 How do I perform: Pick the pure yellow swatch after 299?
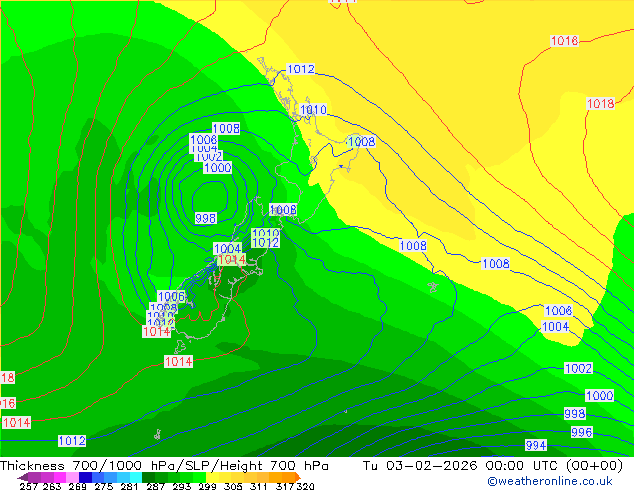tap(212, 477)
